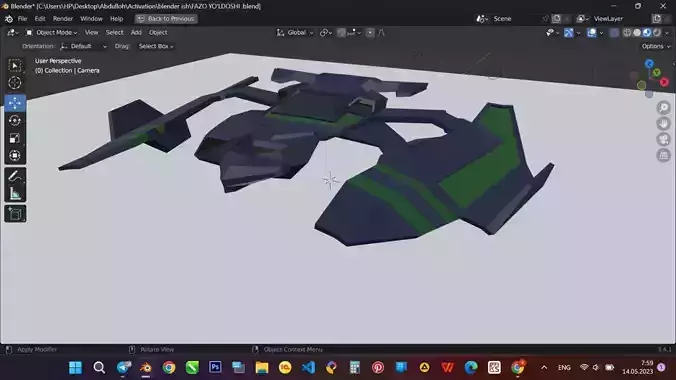The image size is (676, 380).
Task: Activate the Rotate tool
Action: click(15, 120)
